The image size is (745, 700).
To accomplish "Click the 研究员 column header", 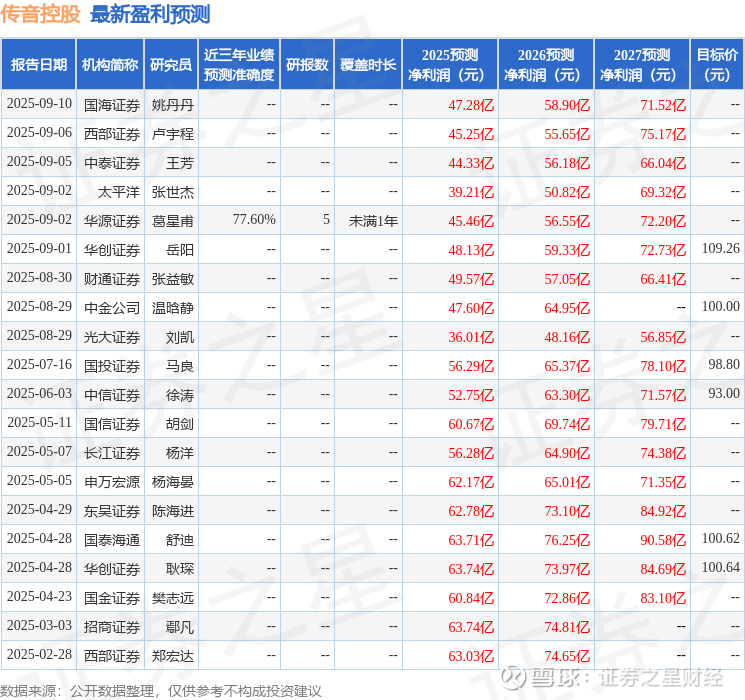I will (171, 65).
